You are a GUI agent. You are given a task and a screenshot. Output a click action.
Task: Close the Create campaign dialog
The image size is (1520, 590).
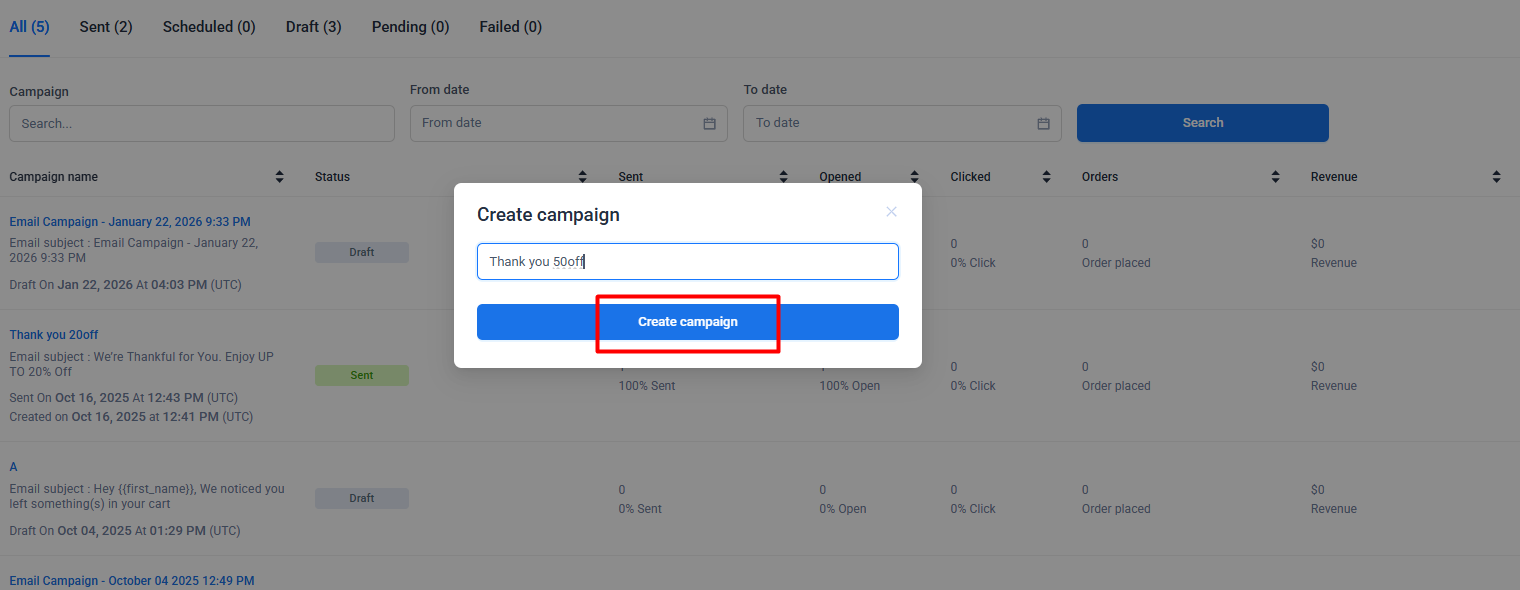tap(891, 211)
